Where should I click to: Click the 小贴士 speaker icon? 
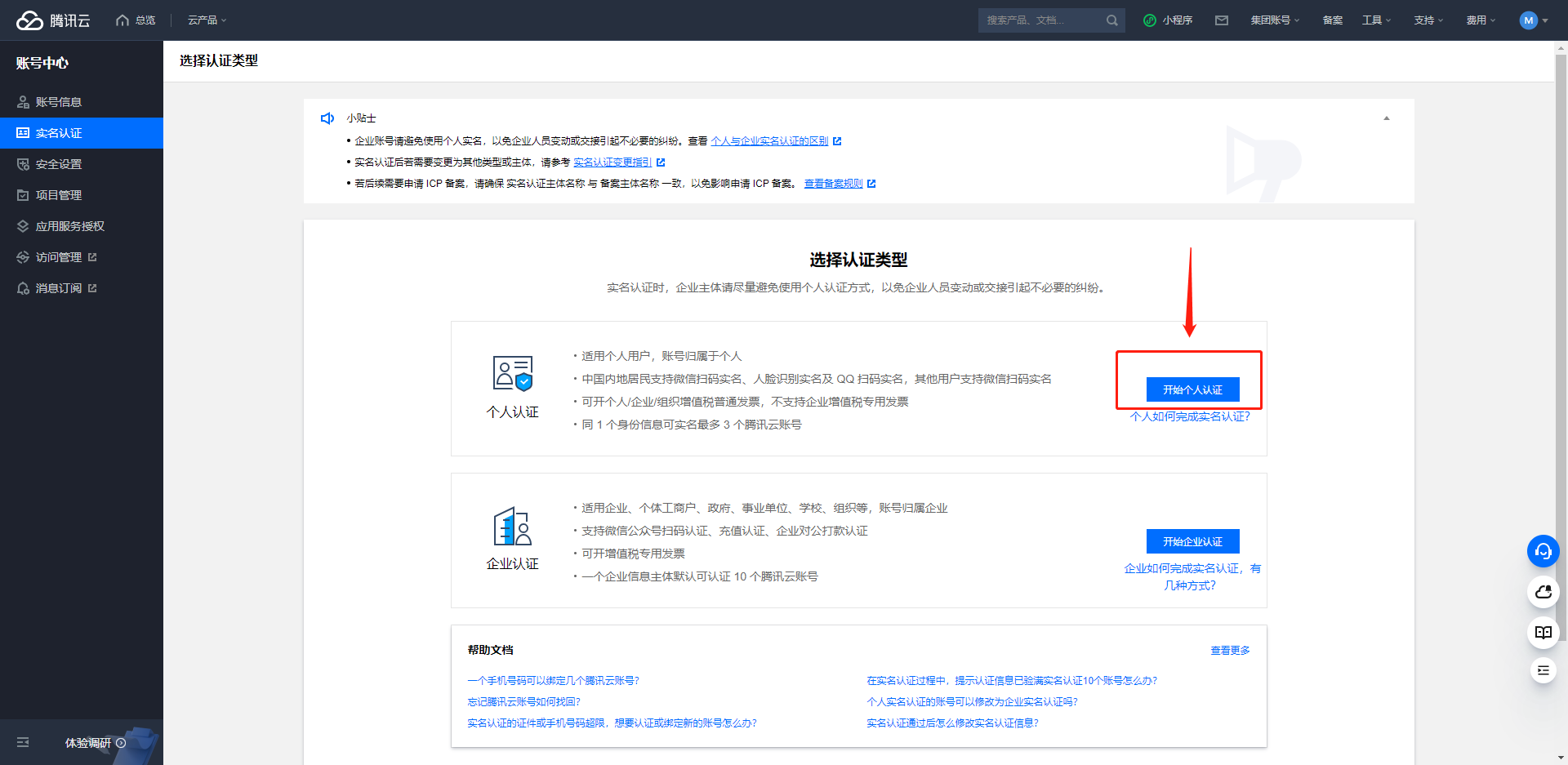click(x=327, y=118)
